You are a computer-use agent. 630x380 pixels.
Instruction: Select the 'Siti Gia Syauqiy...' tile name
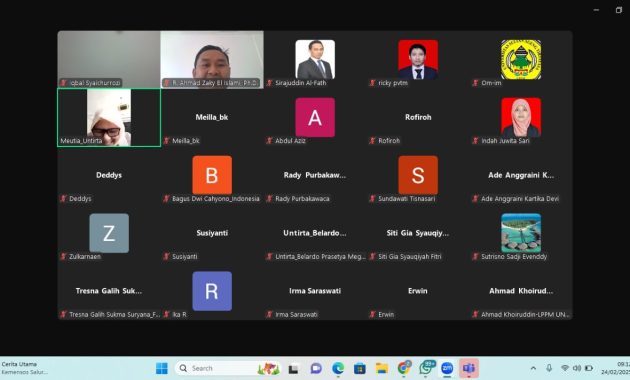pos(418,233)
